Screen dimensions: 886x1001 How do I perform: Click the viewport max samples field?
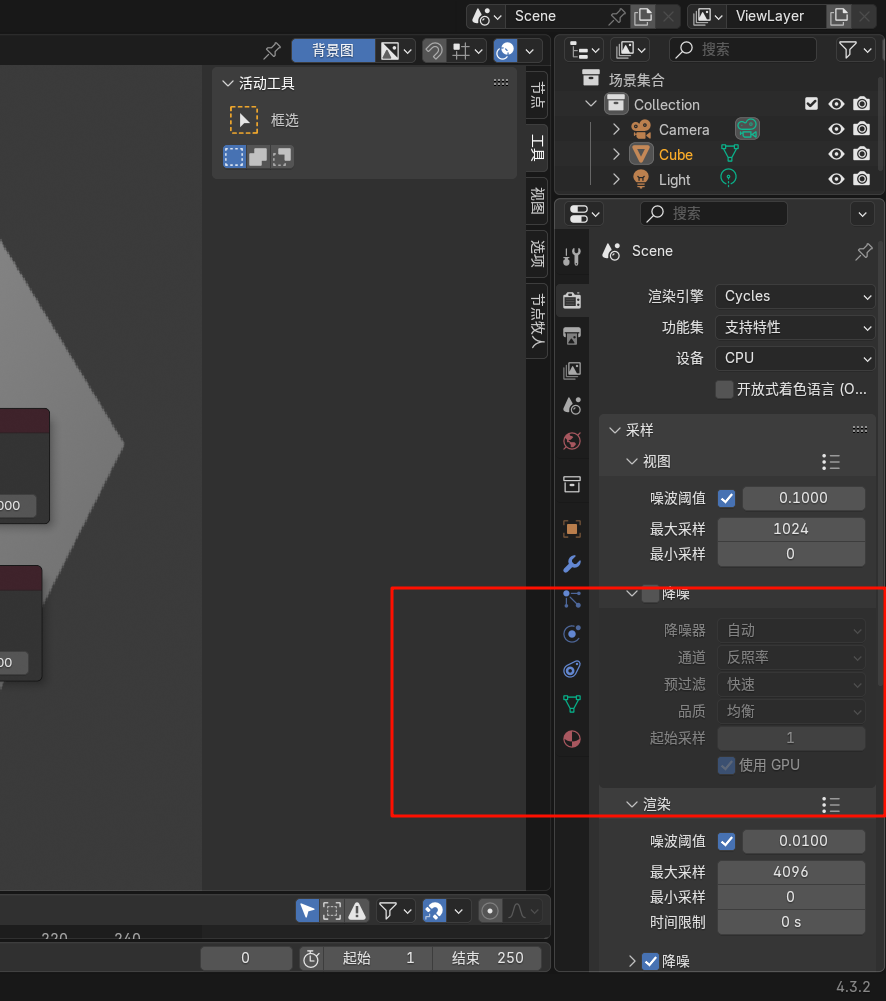tap(791, 528)
